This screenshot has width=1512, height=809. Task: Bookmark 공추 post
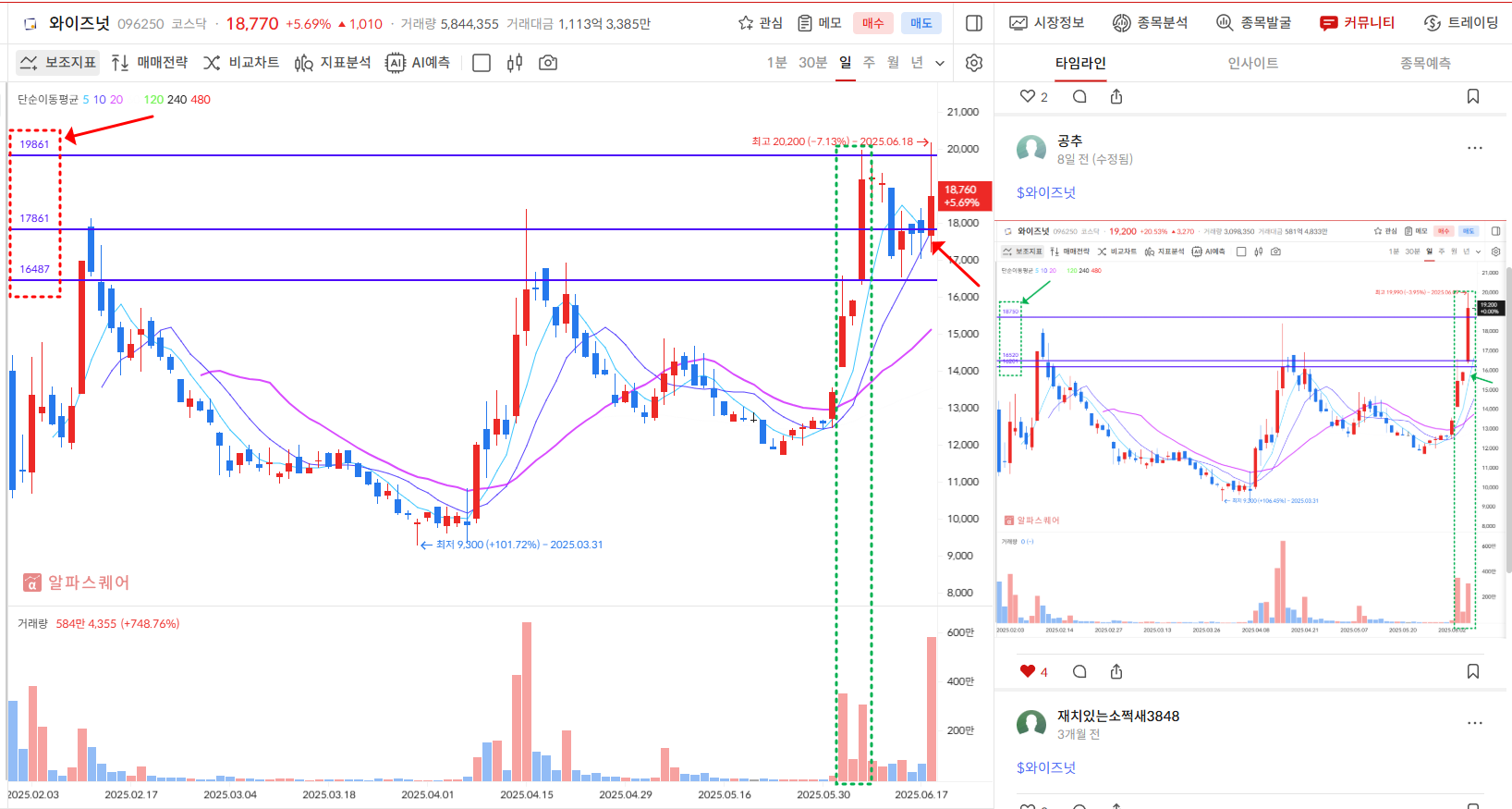tap(1473, 671)
